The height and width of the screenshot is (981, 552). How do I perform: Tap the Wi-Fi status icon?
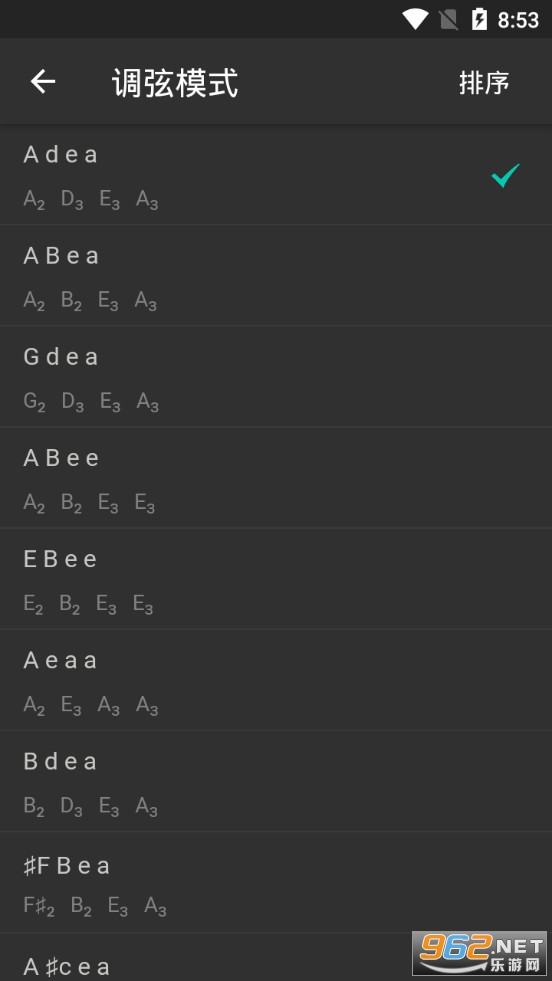(x=414, y=19)
